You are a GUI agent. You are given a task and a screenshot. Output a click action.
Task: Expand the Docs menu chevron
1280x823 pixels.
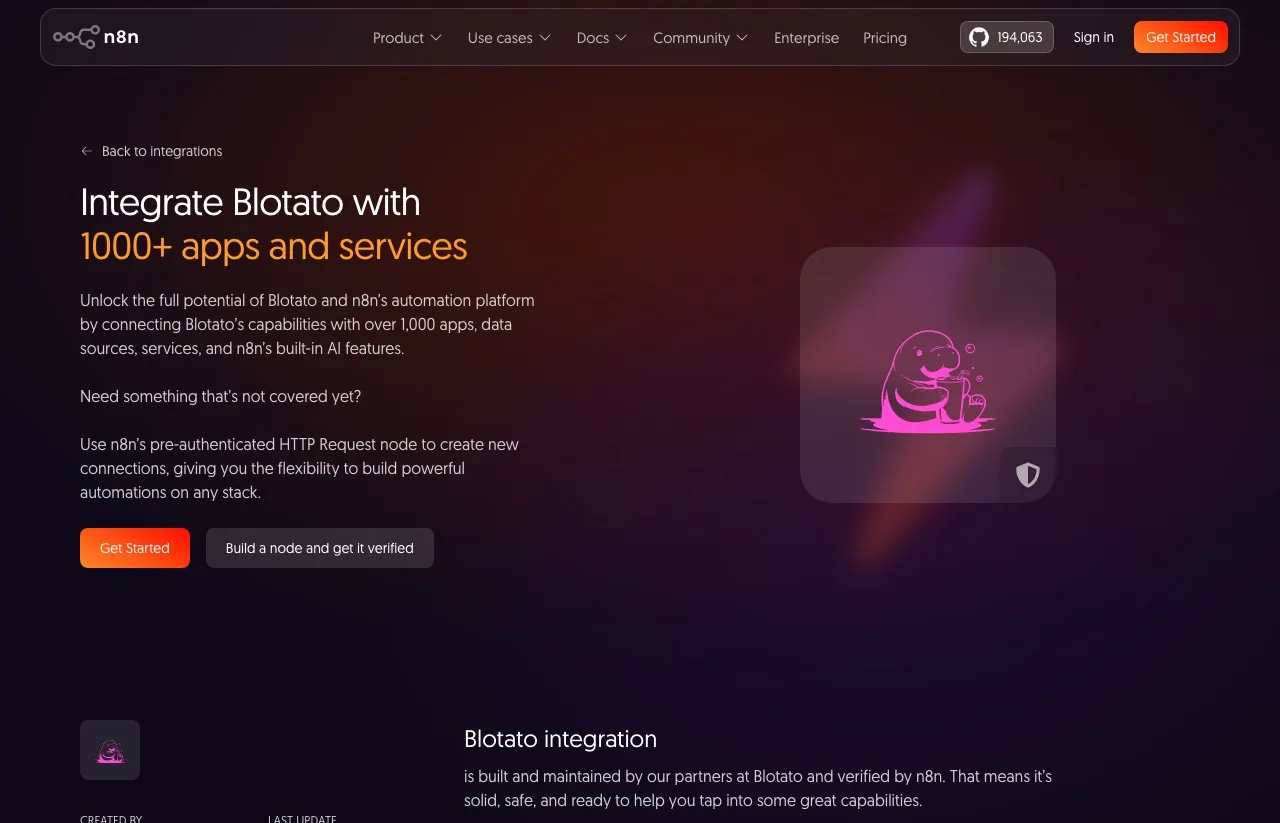pos(621,38)
